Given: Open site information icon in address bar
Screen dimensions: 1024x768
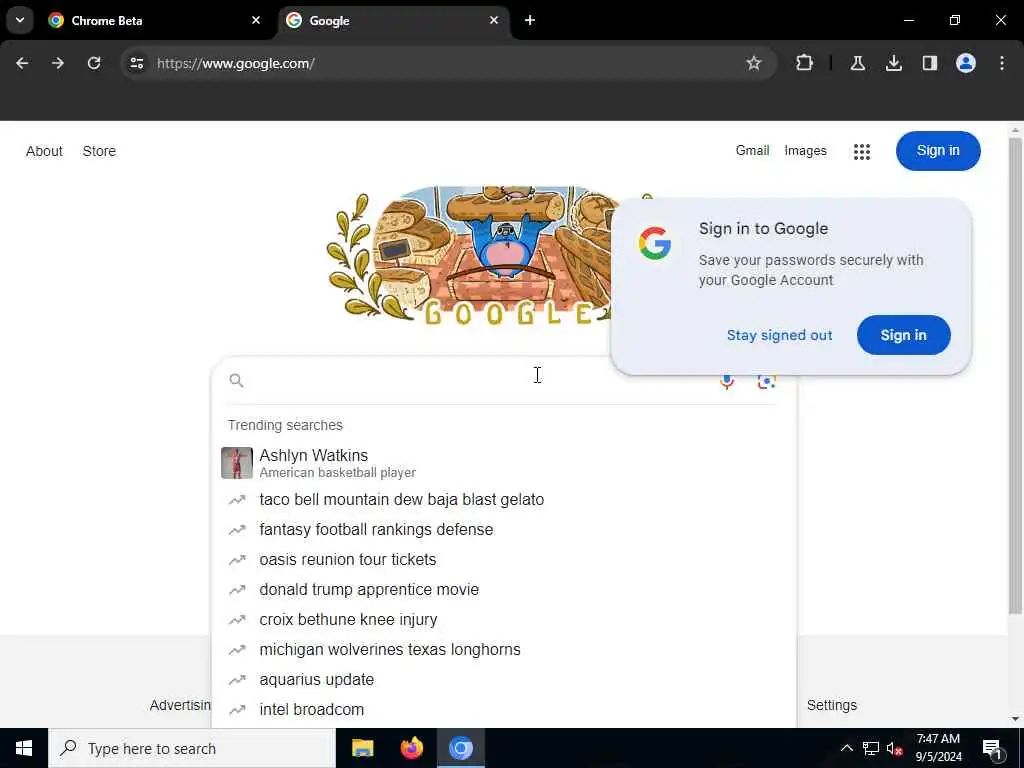Looking at the screenshot, I should click(x=136, y=63).
